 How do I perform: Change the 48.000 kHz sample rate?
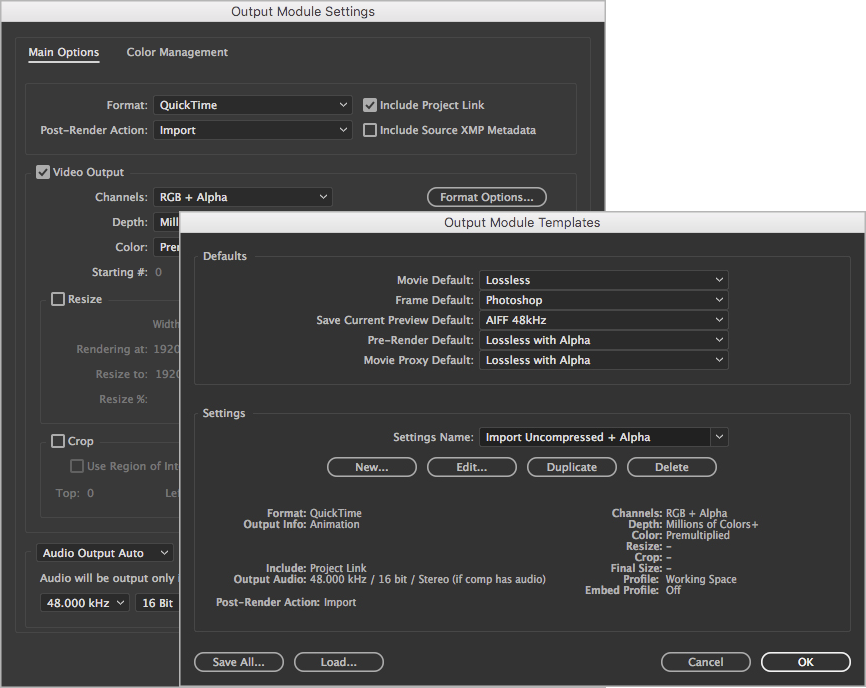[83, 601]
